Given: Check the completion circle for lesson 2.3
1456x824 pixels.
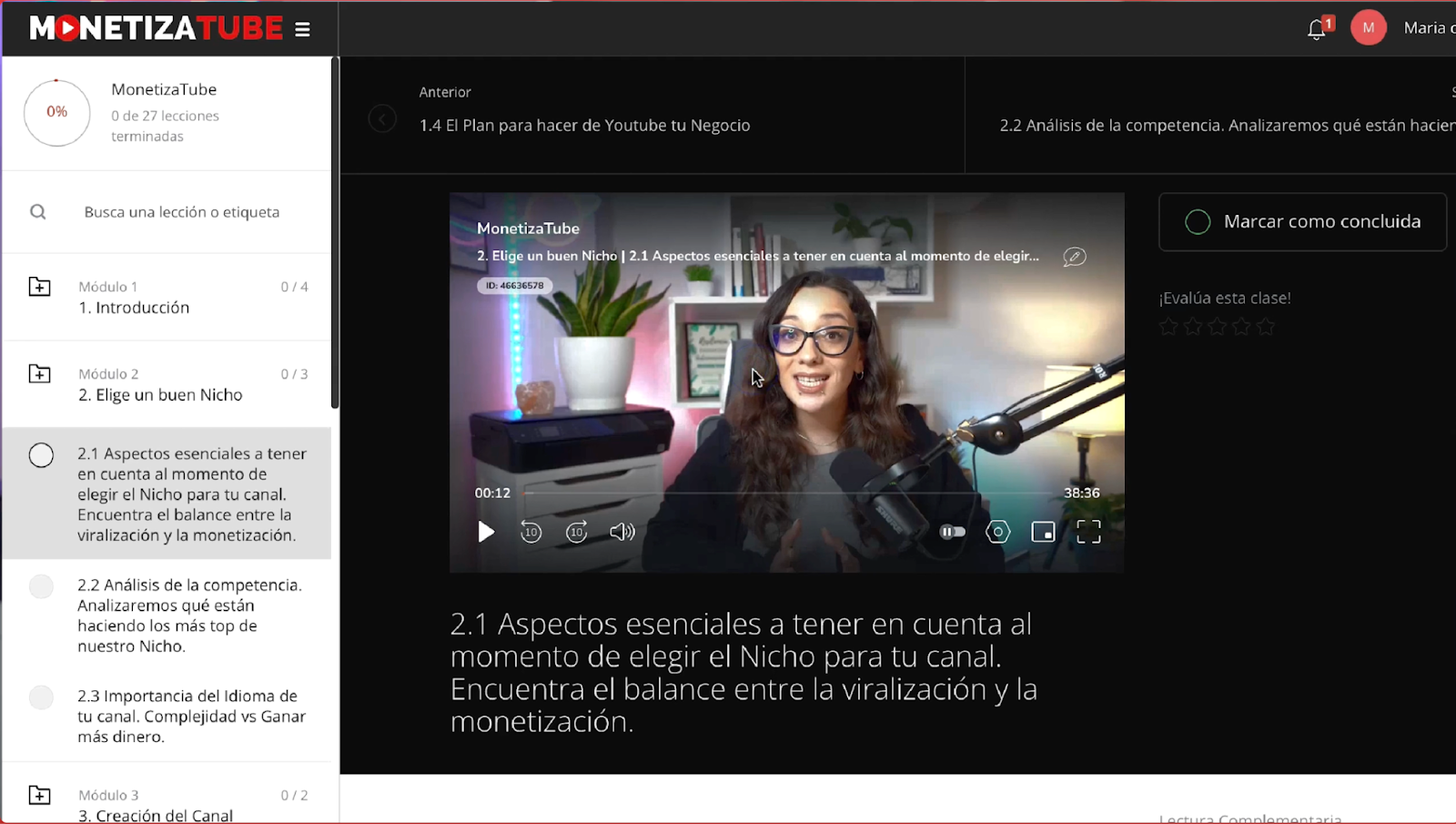Looking at the screenshot, I should tap(41, 697).
